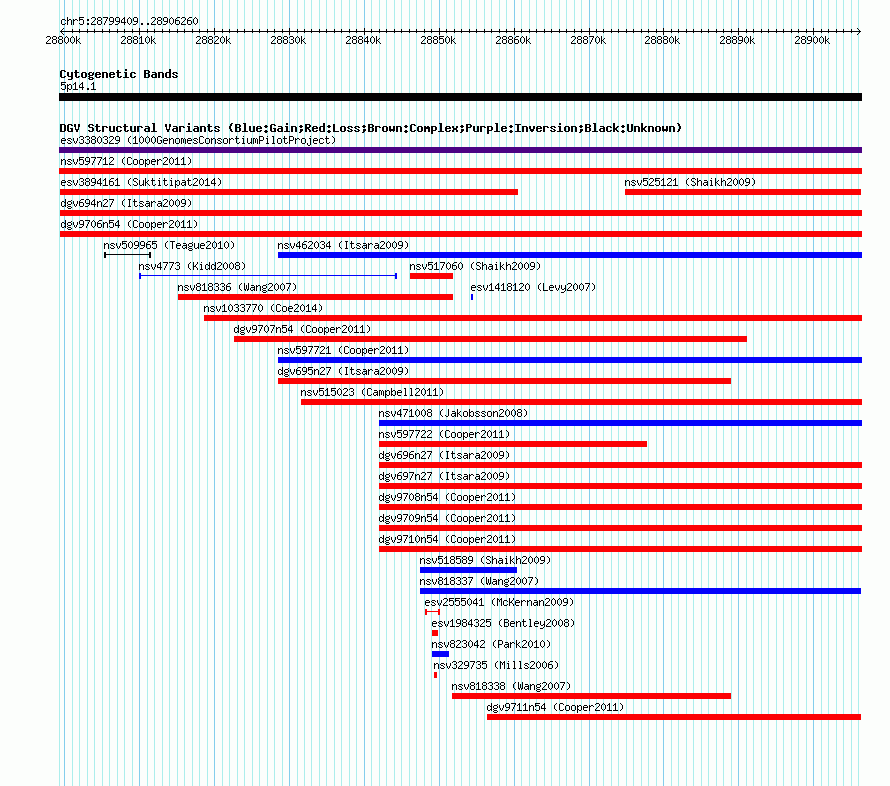Click the black nsv509965 unknown-type glyph
The image size is (890, 786).
[x=128, y=255]
